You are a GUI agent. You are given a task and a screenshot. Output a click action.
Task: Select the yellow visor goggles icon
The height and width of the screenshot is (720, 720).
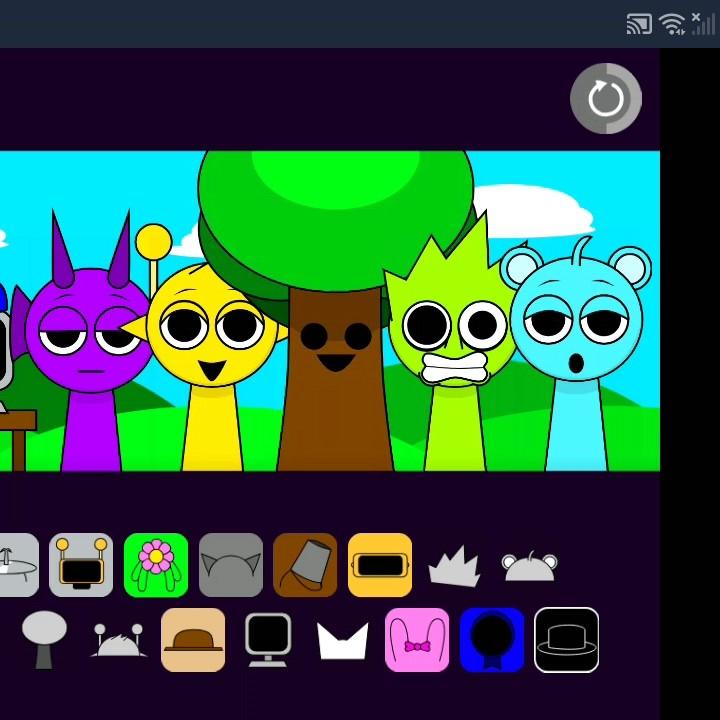380,565
